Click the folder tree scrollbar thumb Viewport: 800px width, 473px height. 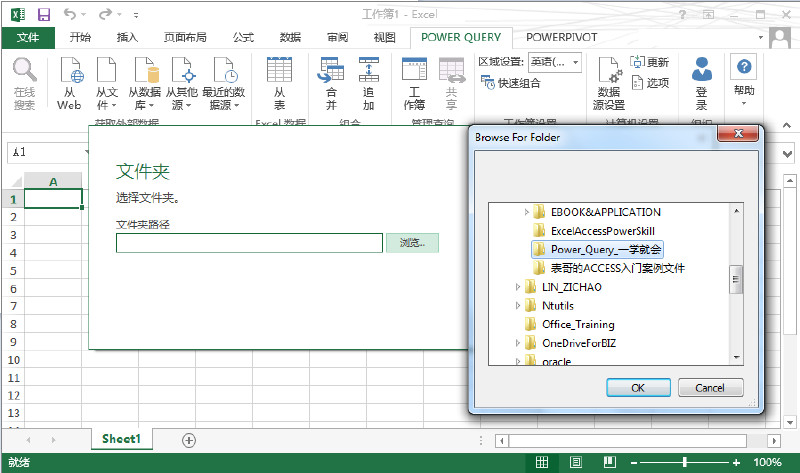click(736, 280)
